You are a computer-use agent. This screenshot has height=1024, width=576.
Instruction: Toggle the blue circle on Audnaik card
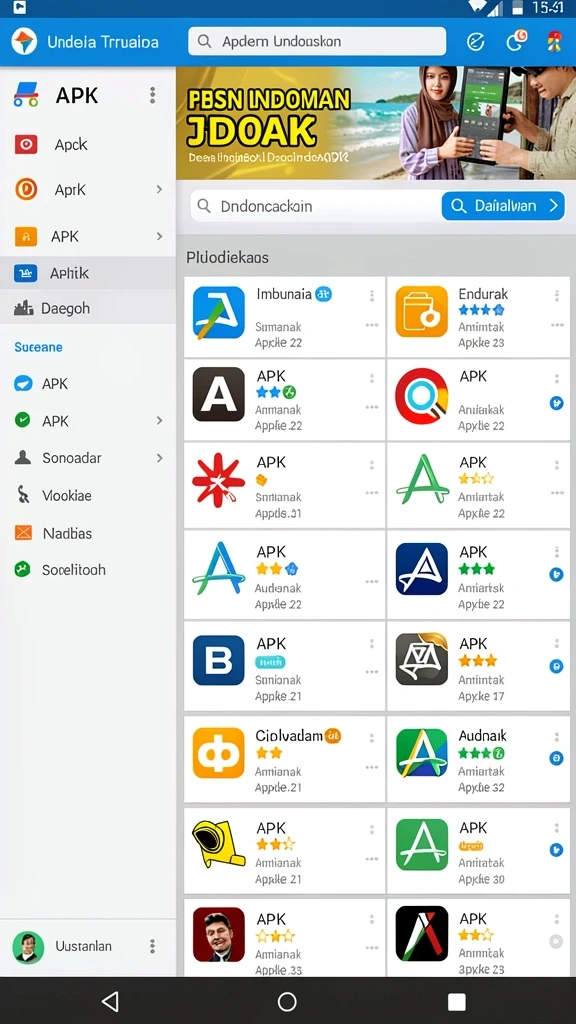556,758
